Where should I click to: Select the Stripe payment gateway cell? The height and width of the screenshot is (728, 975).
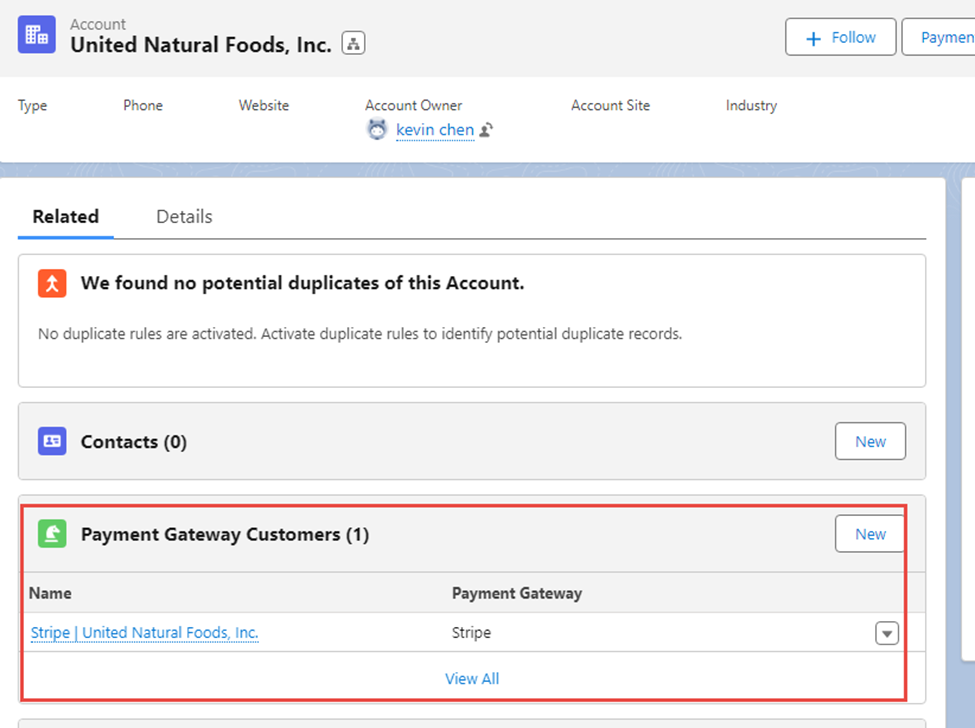471,632
